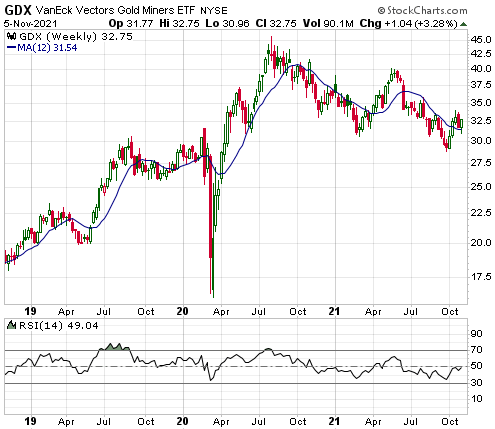Click the GDX (Weekly) 32.75 legend label
This screenshot has height=429, width=495.
coord(76,36)
